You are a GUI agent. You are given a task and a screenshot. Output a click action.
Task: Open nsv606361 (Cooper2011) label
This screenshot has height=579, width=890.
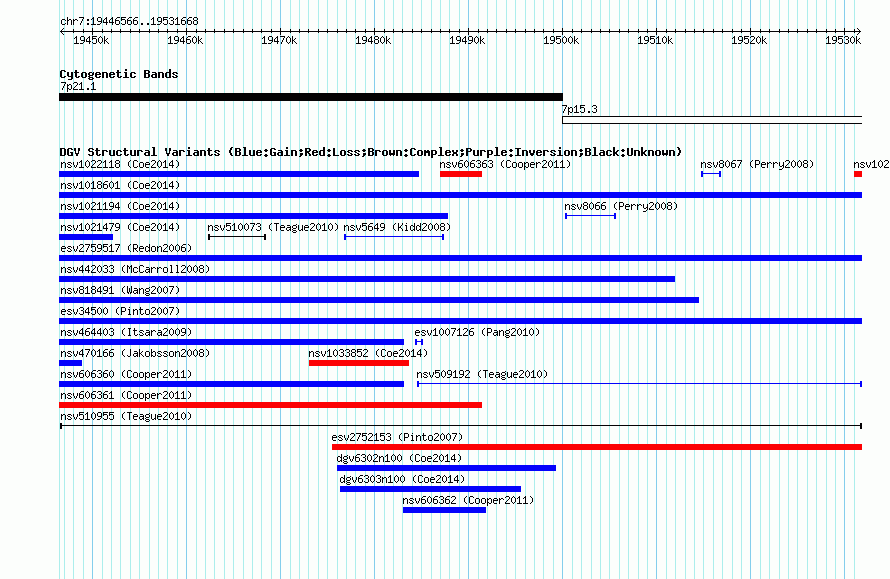pos(126,396)
